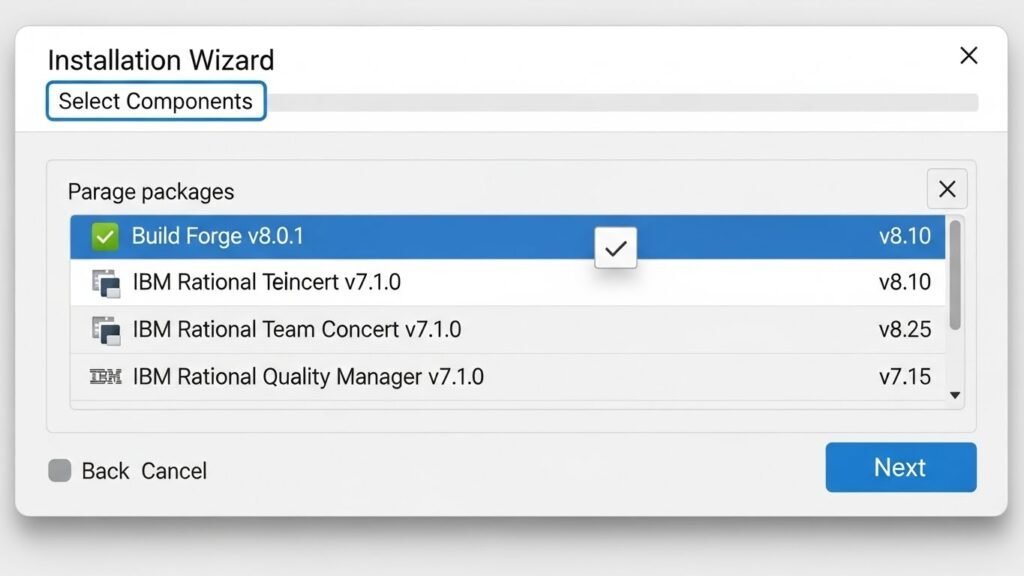The width and height of the screenshot is (1024, 576).
Task: Click the X icon on the Parage packages panel
Action: tap(947, 188)
